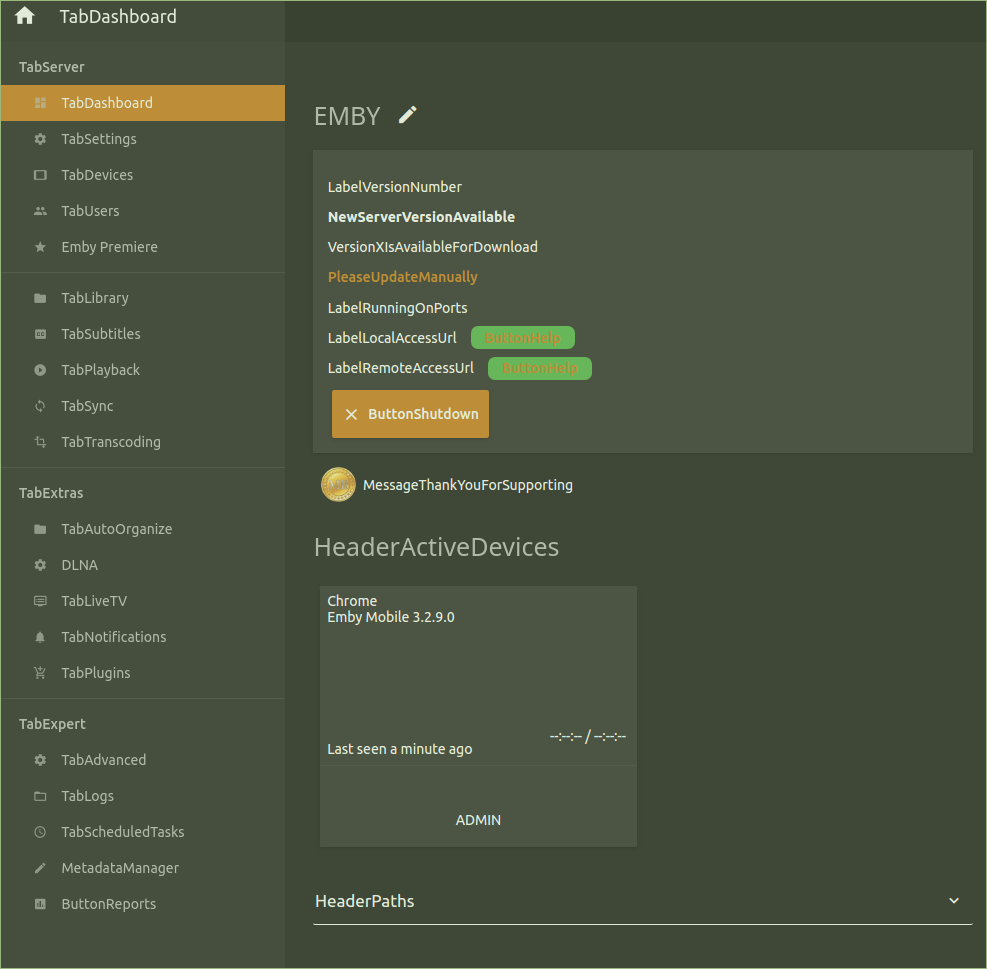Click the TabAutoOrganize folder icon
Image resolution: width=987 pixels, height=969 pixels.
click(40, 529)
